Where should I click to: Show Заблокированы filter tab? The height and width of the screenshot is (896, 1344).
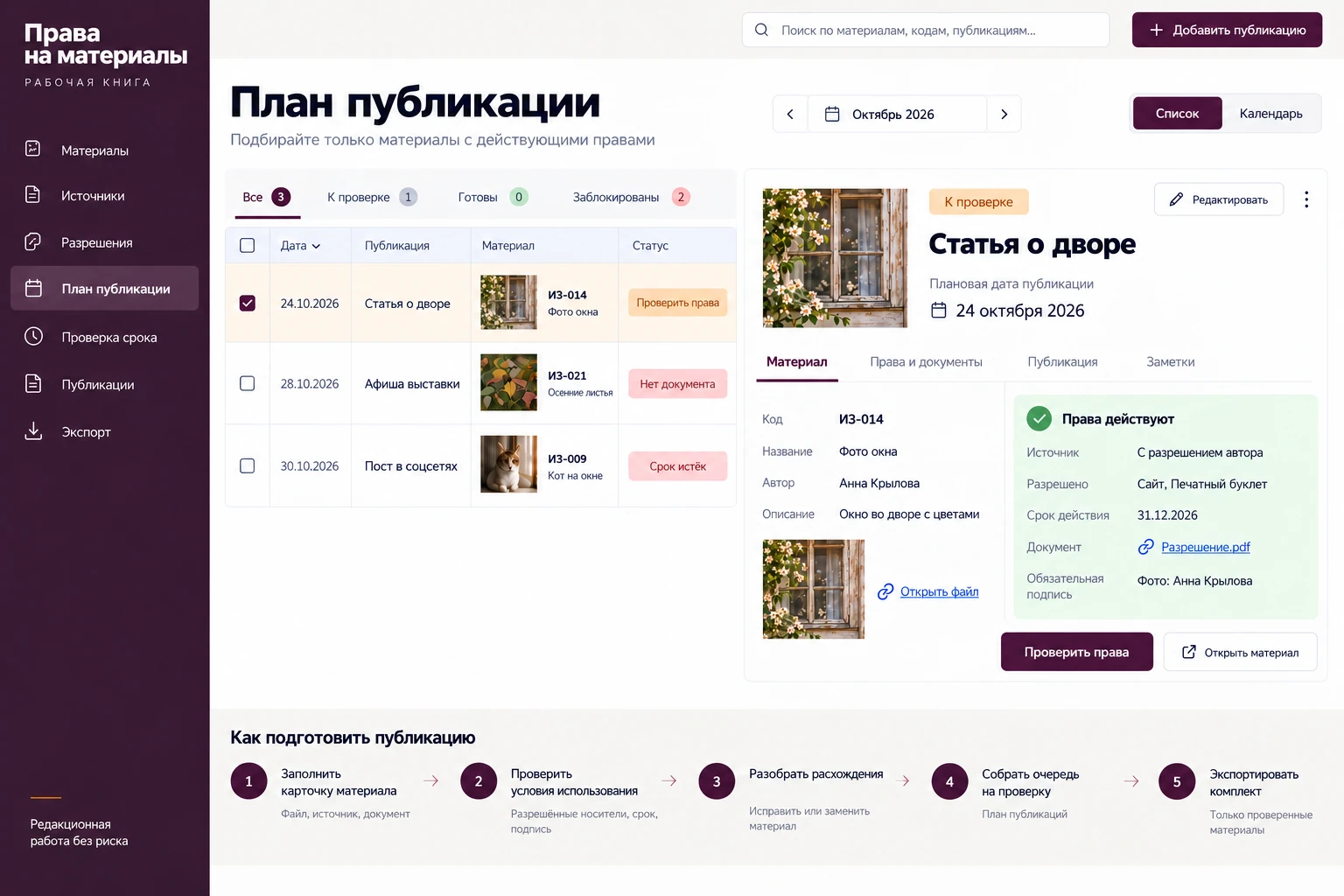[x=631, y=197]
